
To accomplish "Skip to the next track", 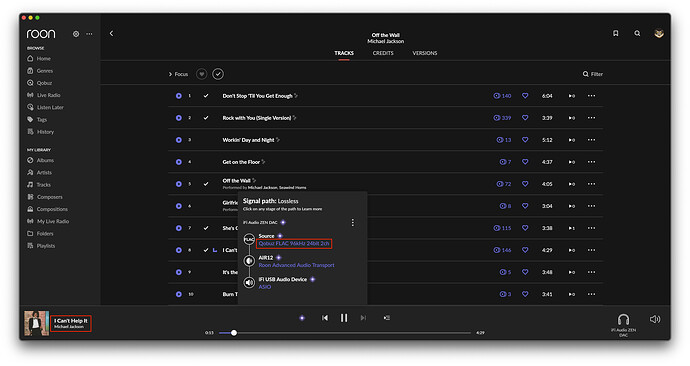I will point(363,318).
